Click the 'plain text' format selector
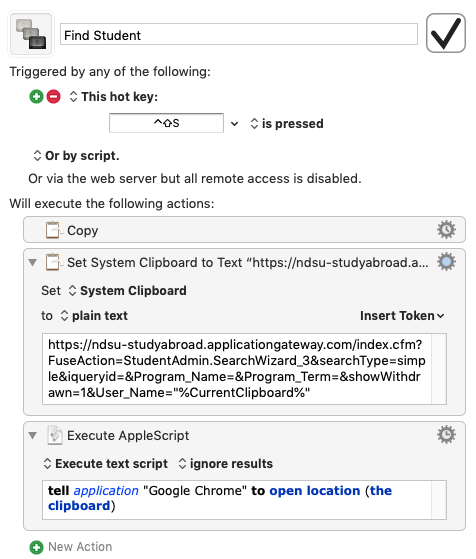Image resolution: width=476 pixels, height=559 pixels. 94,316
